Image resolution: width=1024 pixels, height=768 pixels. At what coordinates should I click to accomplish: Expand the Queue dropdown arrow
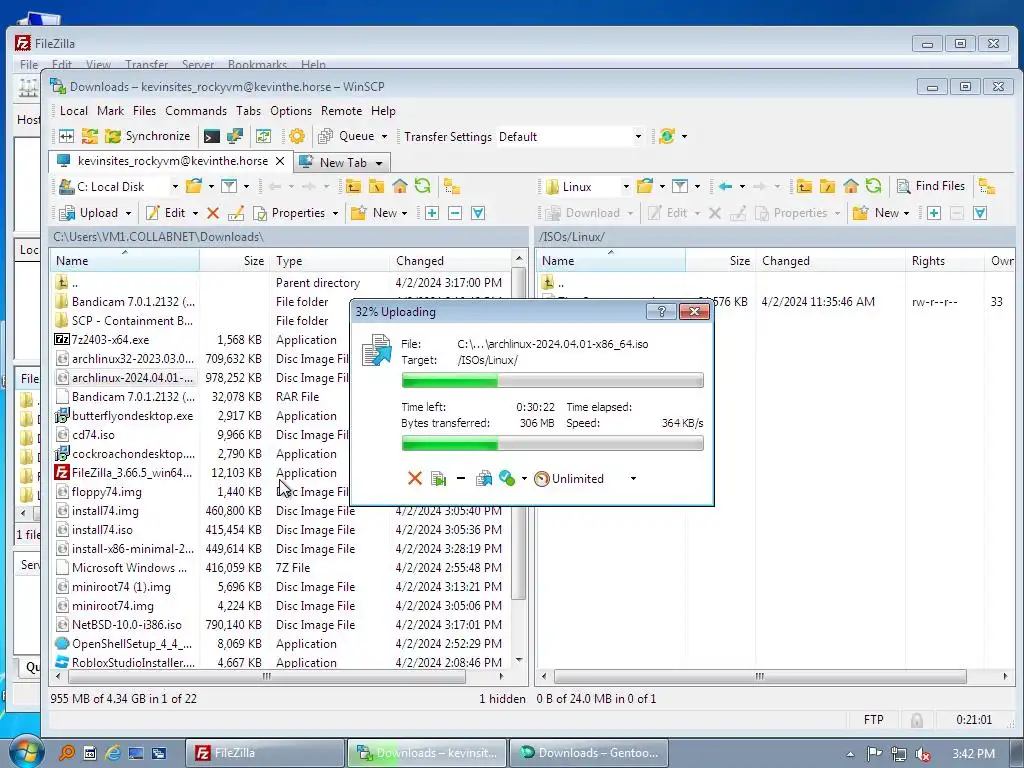pyautogui.click(x=384, y=136)
